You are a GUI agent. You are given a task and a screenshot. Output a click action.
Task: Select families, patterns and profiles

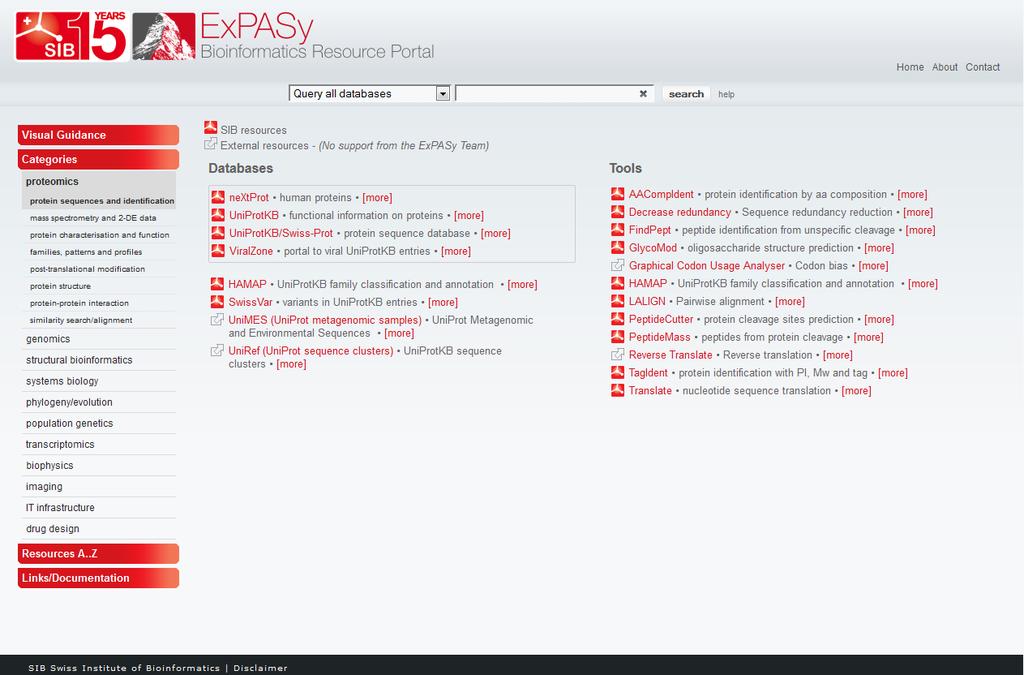pos(86,252)
